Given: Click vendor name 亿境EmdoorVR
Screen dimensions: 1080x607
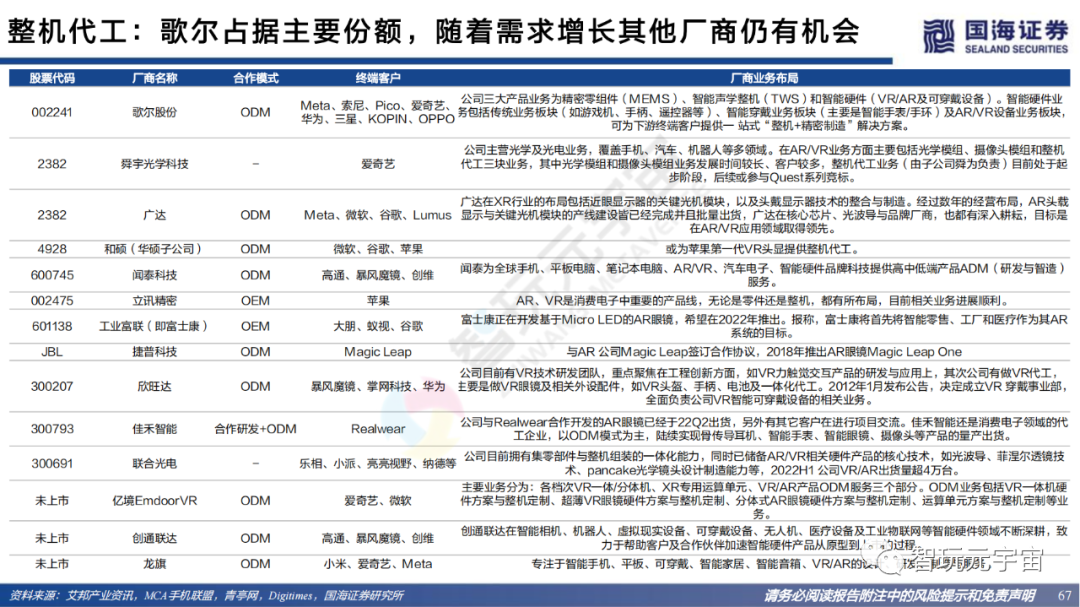Looking at the screenshot, I should pos(154,501).
